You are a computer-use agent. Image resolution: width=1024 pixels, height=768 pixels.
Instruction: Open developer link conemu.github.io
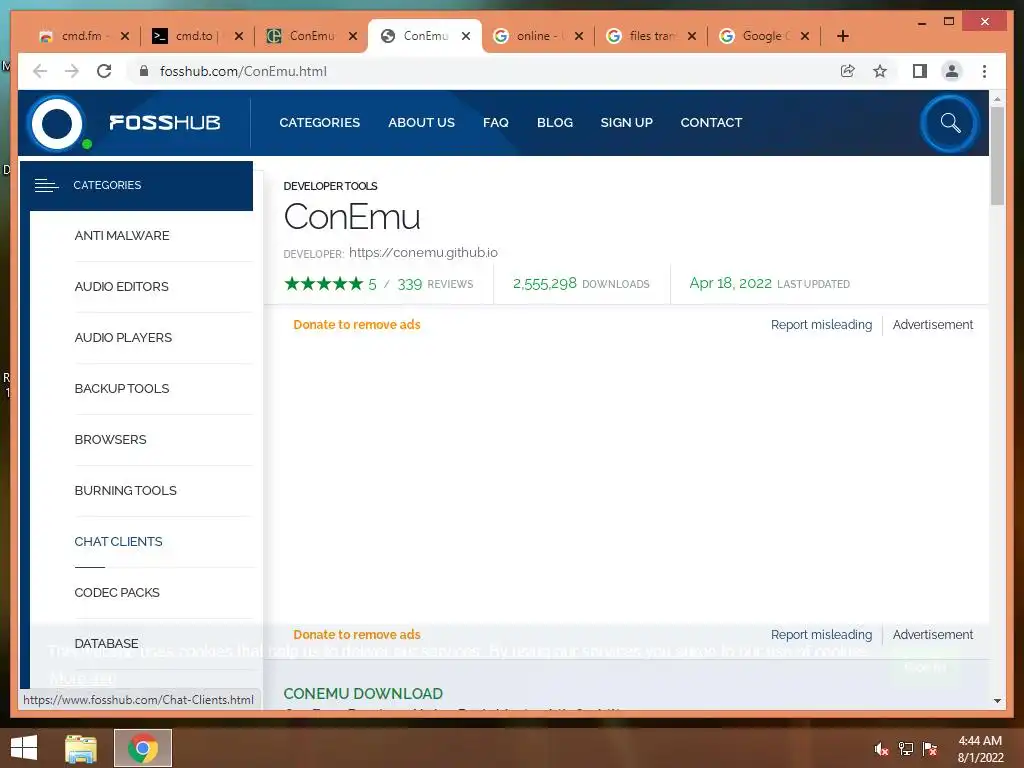423,252
